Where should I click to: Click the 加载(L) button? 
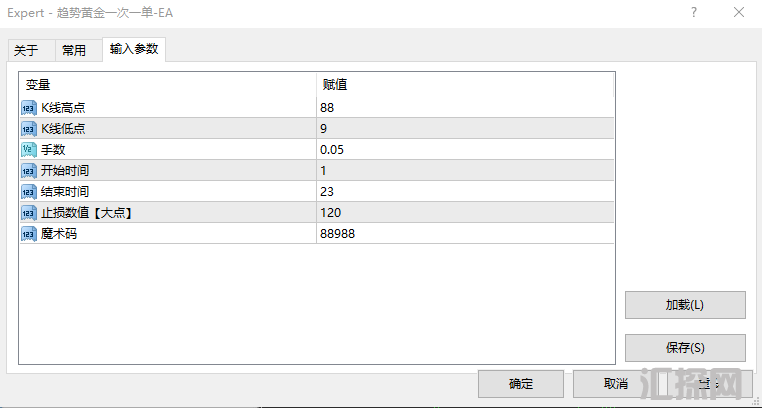(x=685, y=305)
